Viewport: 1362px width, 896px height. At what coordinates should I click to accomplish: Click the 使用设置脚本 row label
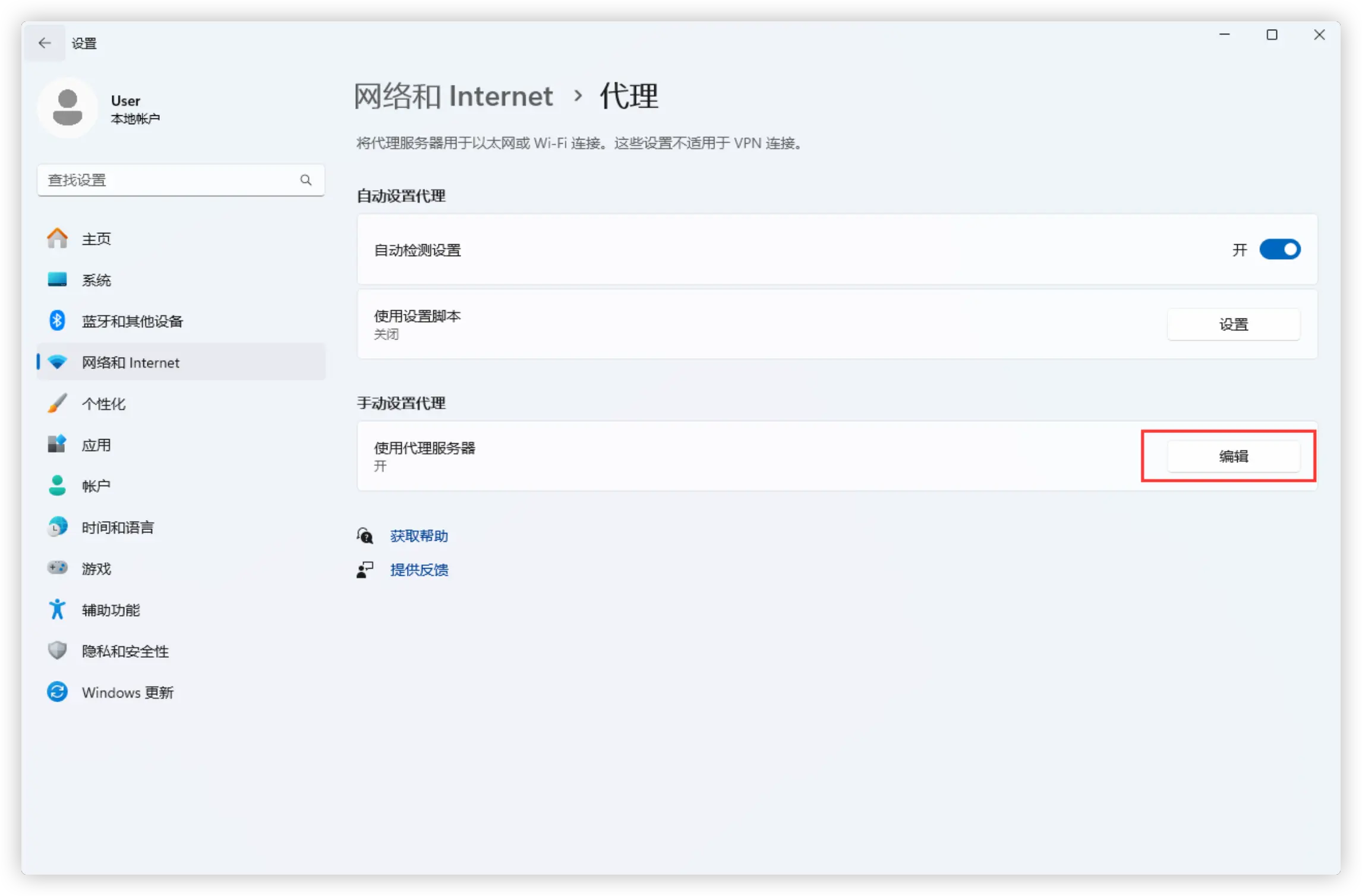click(418, 316)
